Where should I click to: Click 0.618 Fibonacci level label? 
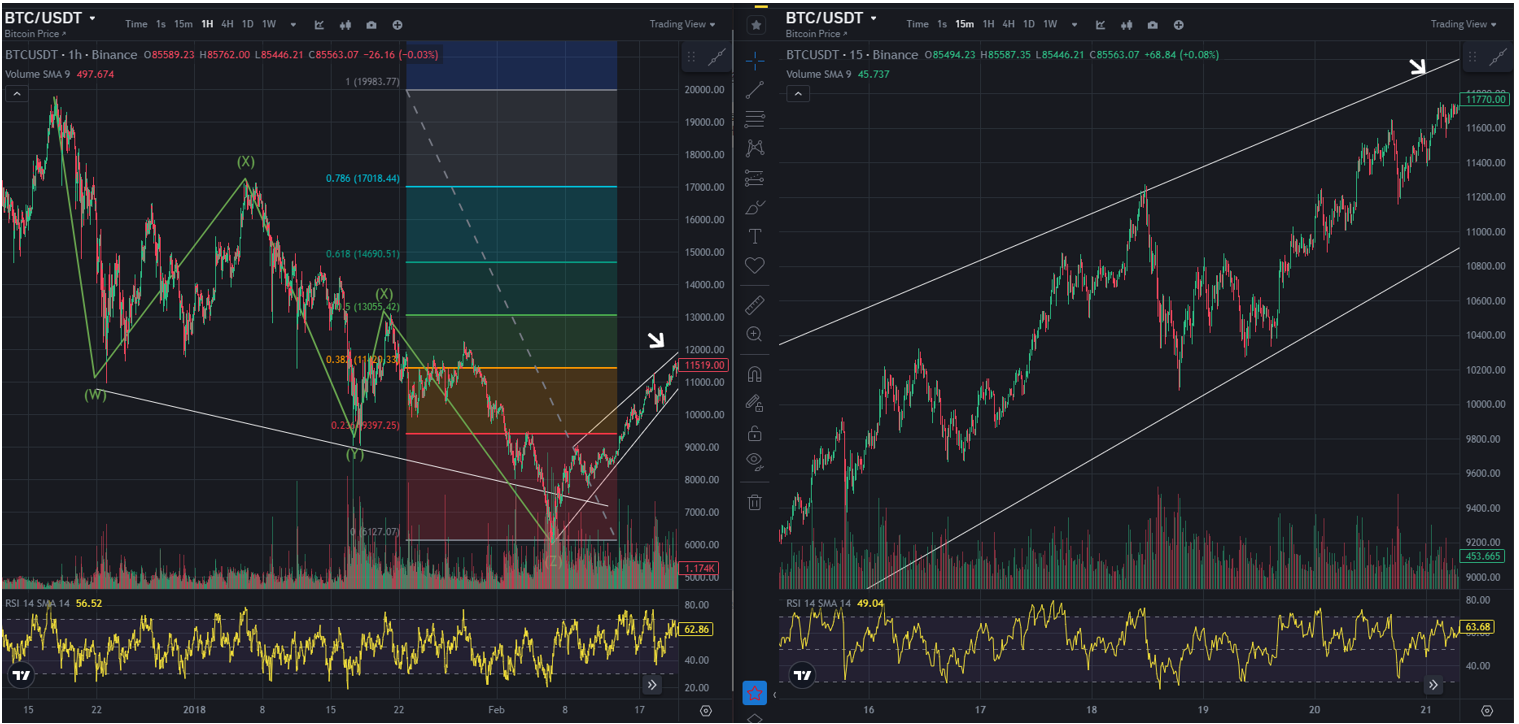362,254
